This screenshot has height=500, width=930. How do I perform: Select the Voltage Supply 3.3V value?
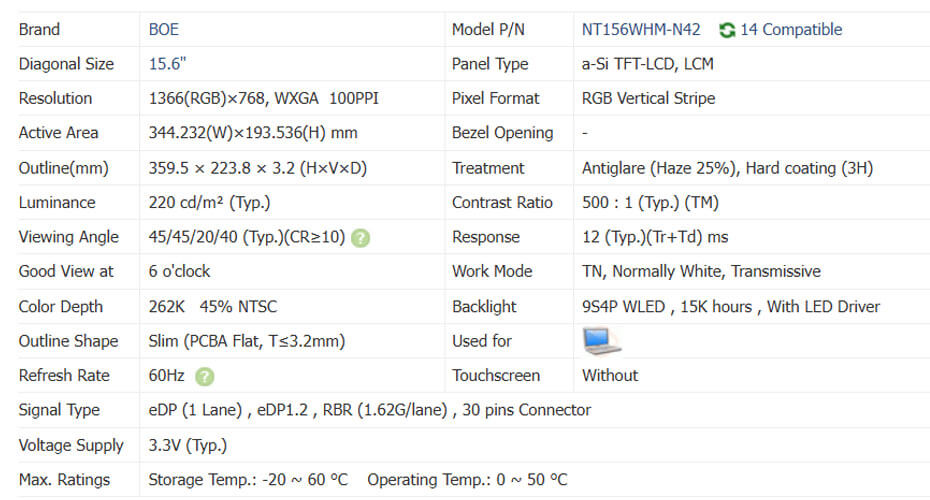[x=187, y=445]
